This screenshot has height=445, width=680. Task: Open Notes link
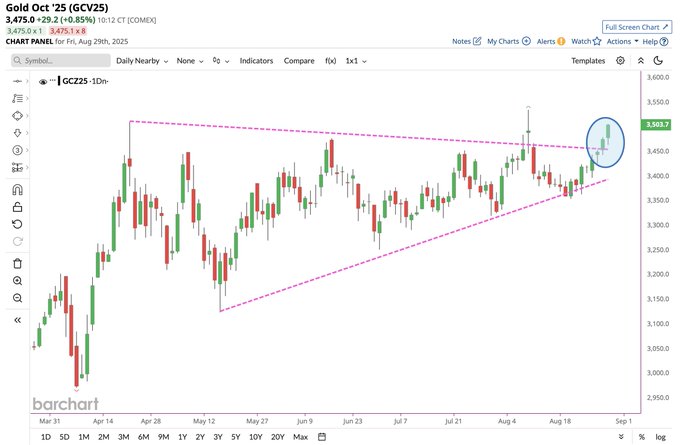[x=467, y=41]
